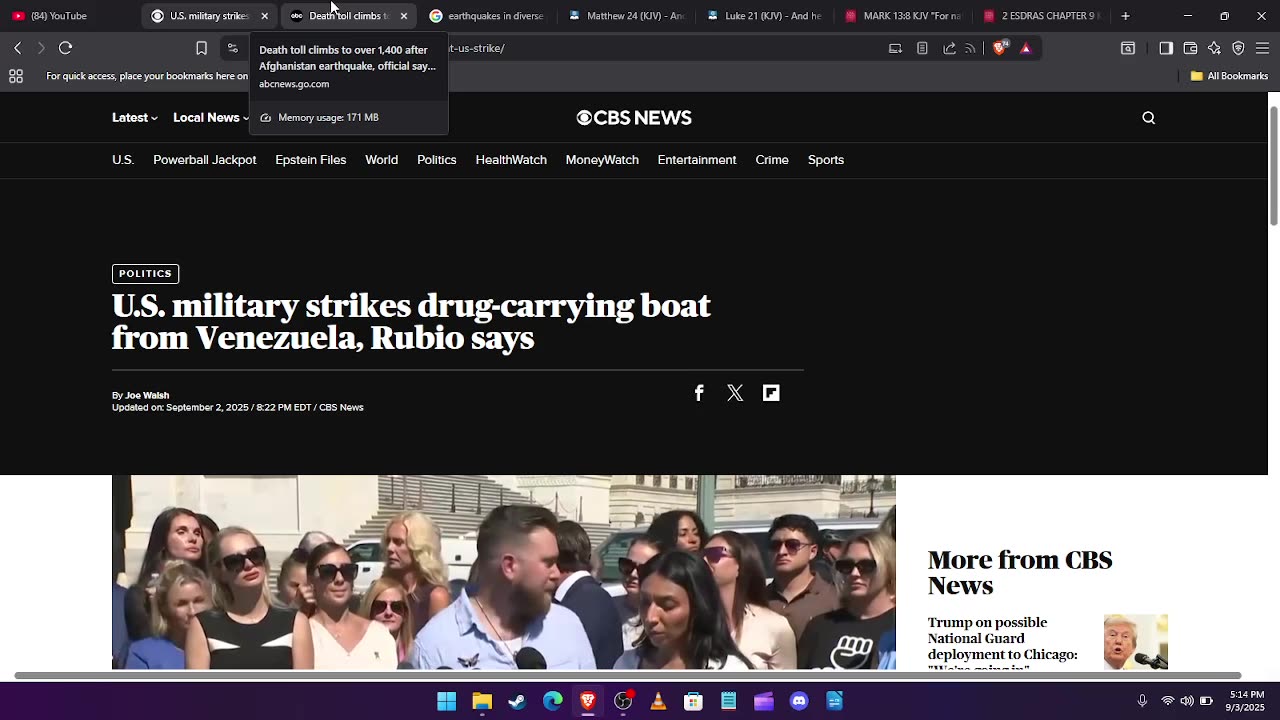Close the Death toll climbs tab
Image resolution: width=1280 pixels, height=720 pixels.
point(403,16)
